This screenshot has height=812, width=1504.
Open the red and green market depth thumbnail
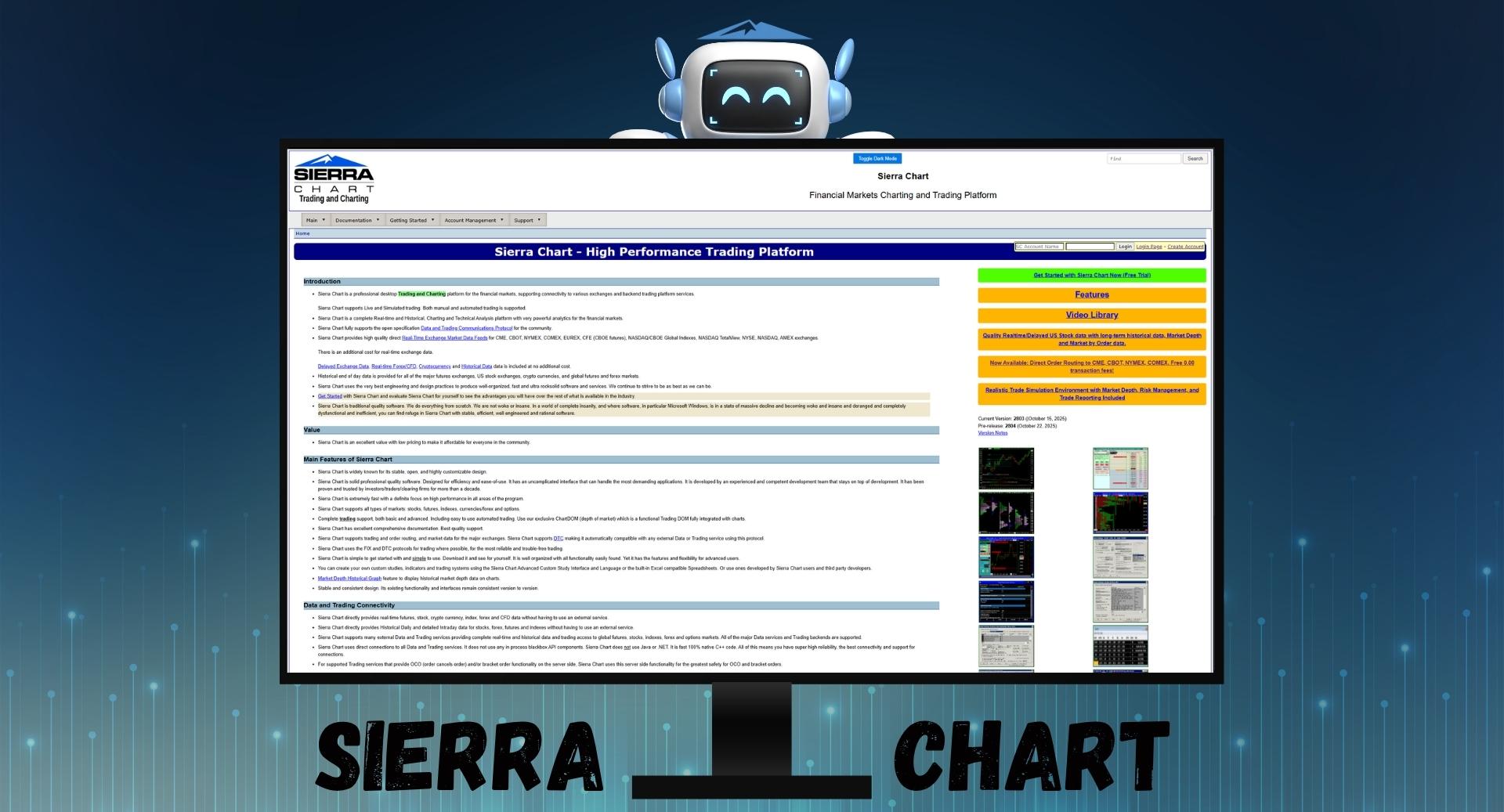tap(1120, 512)
